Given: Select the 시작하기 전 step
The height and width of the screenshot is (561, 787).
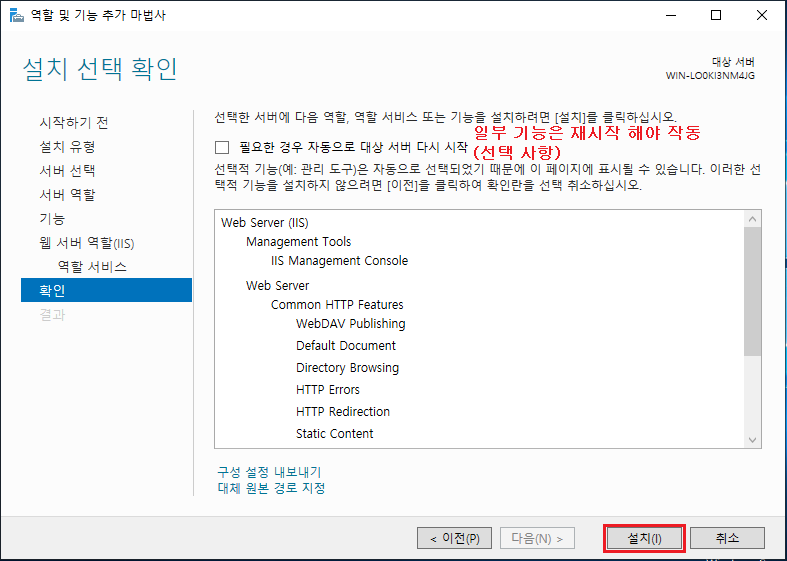Looking at the screenshot, I should (74, 123).
